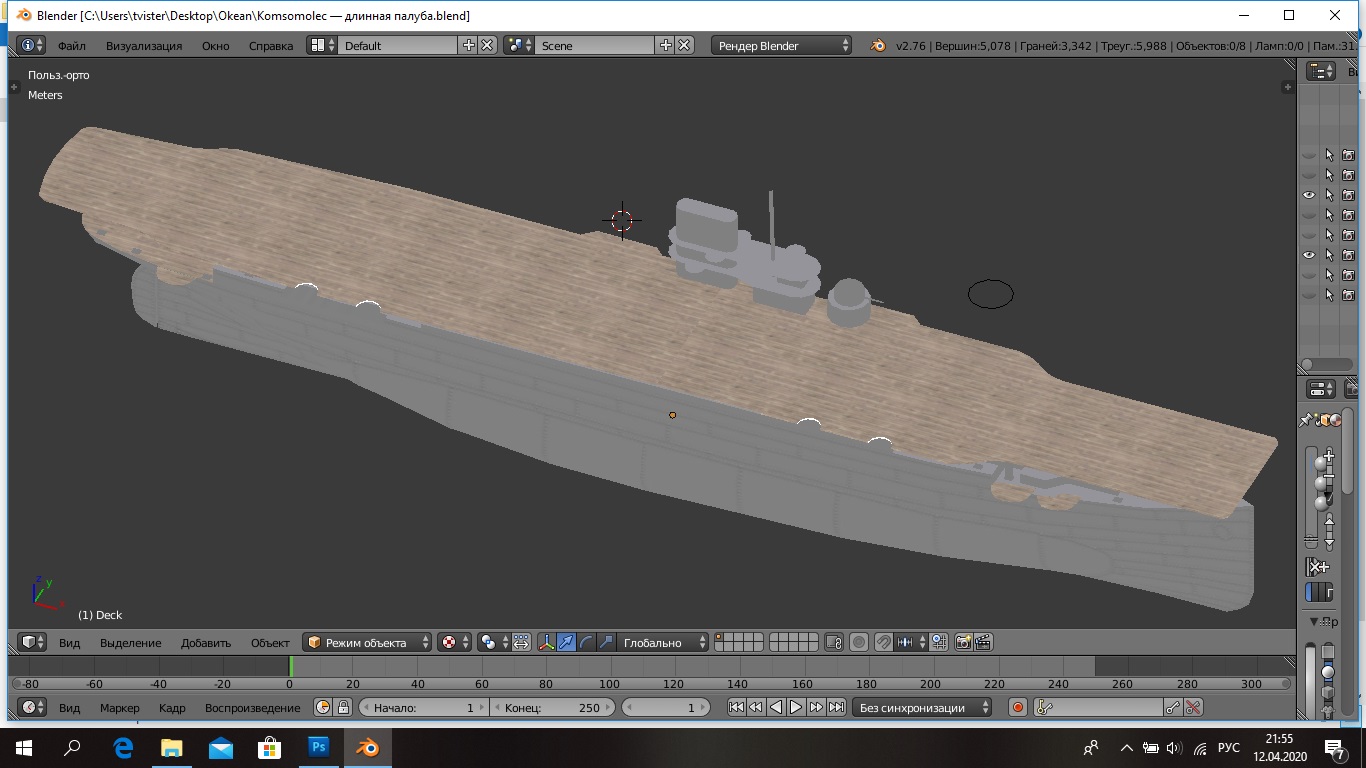1366x768 pixels.
Task: Click the red auto-keyframe record button
Action: [1018, 707]
